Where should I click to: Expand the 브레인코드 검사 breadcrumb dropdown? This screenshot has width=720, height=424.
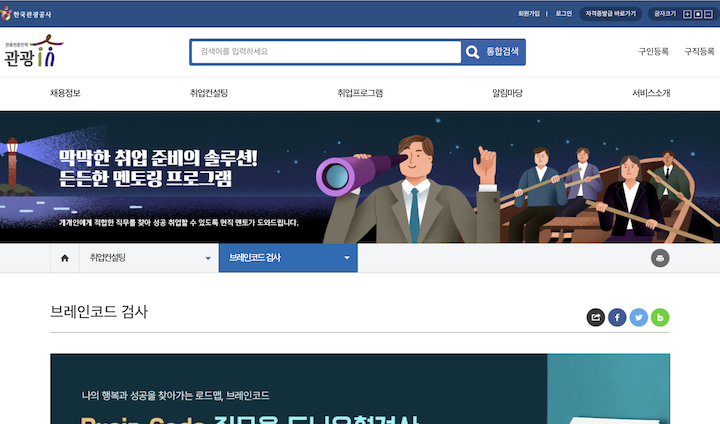pyautogui.click(x=288, y=258)
